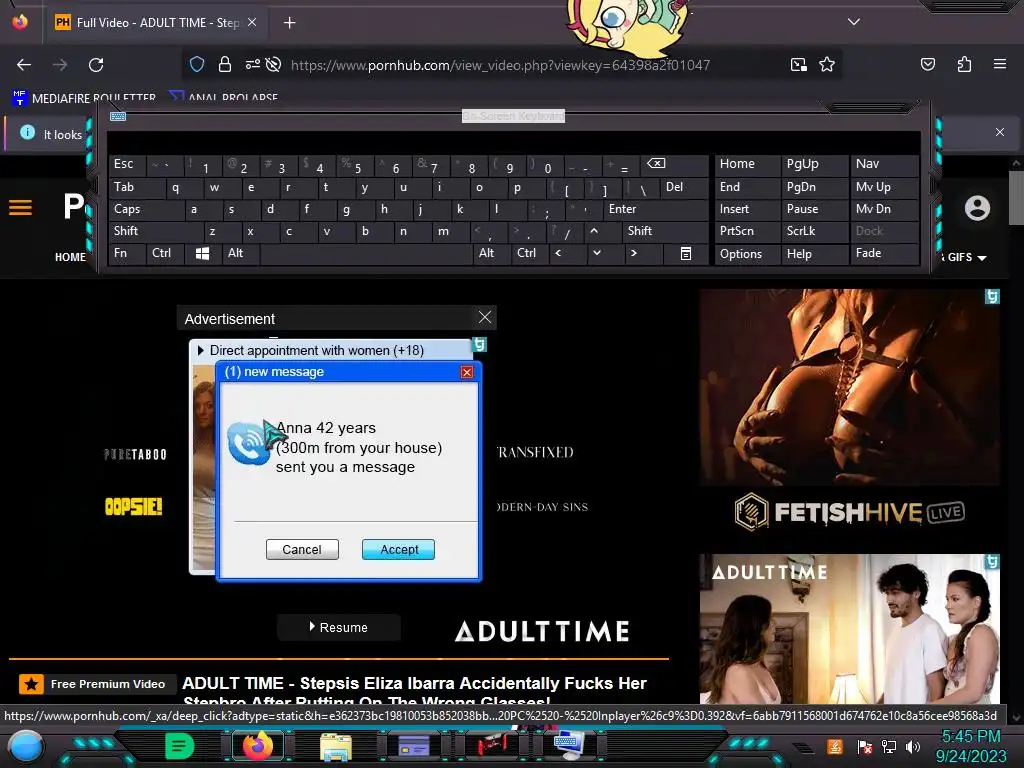Expand the list all tabs chevron

click(x=854, y=22)
